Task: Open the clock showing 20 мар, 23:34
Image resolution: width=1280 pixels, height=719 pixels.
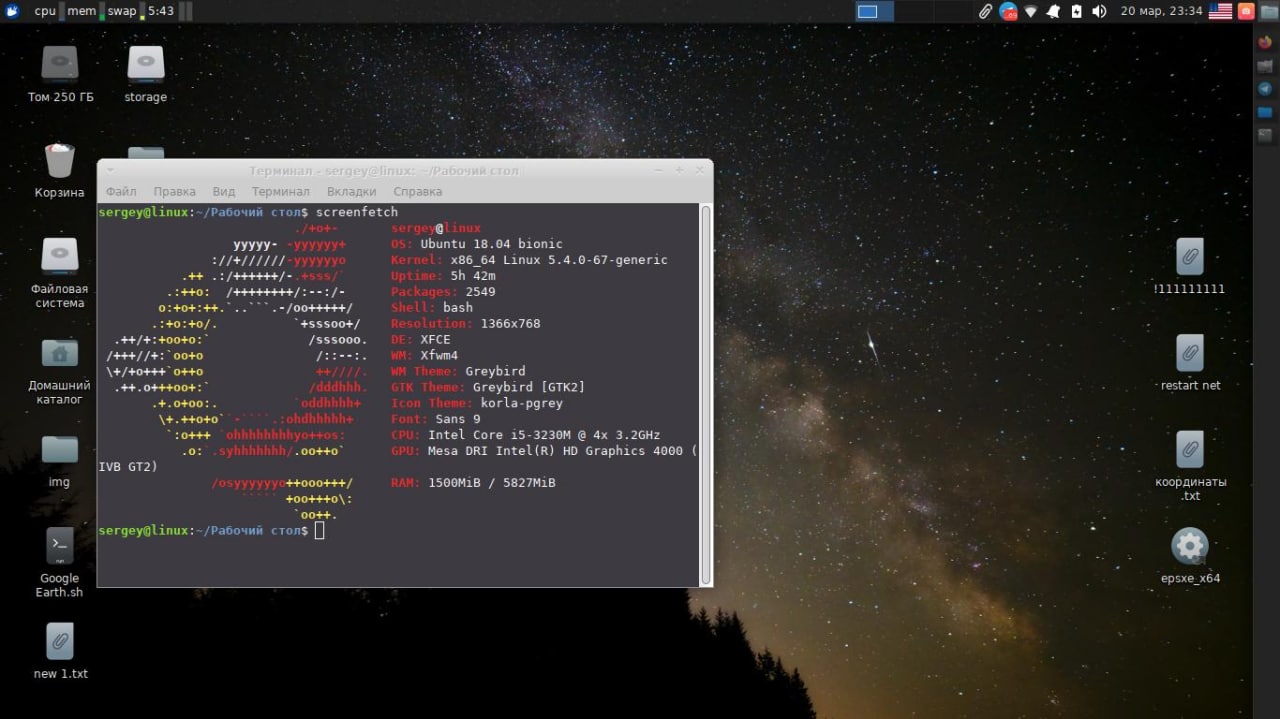Action: point(1161,11)
